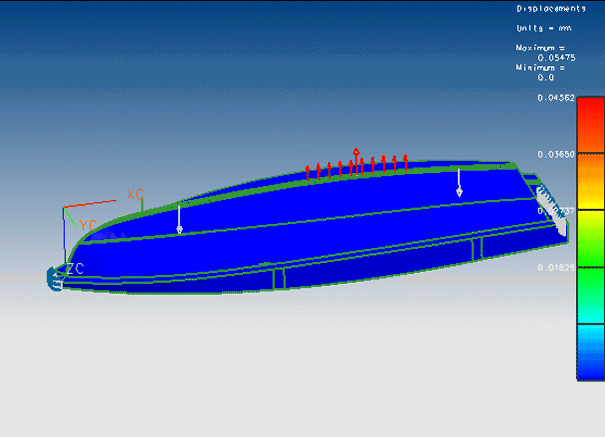
Task: Click the legend value 0.03650
Action: tap(556, 155)
